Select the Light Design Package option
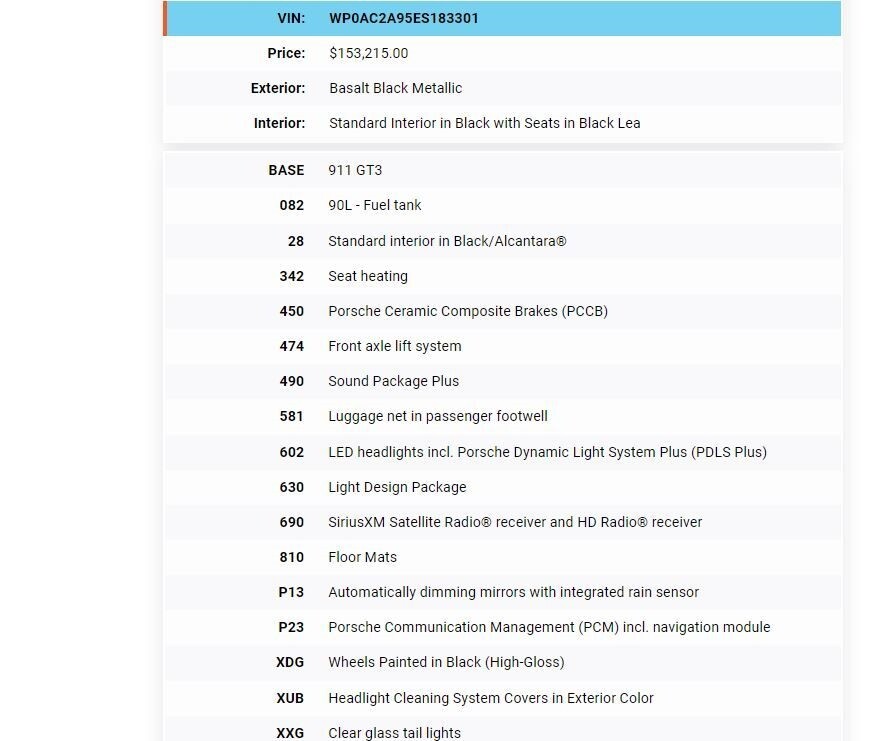Screen dimensions: 873x741 point(397,488)
